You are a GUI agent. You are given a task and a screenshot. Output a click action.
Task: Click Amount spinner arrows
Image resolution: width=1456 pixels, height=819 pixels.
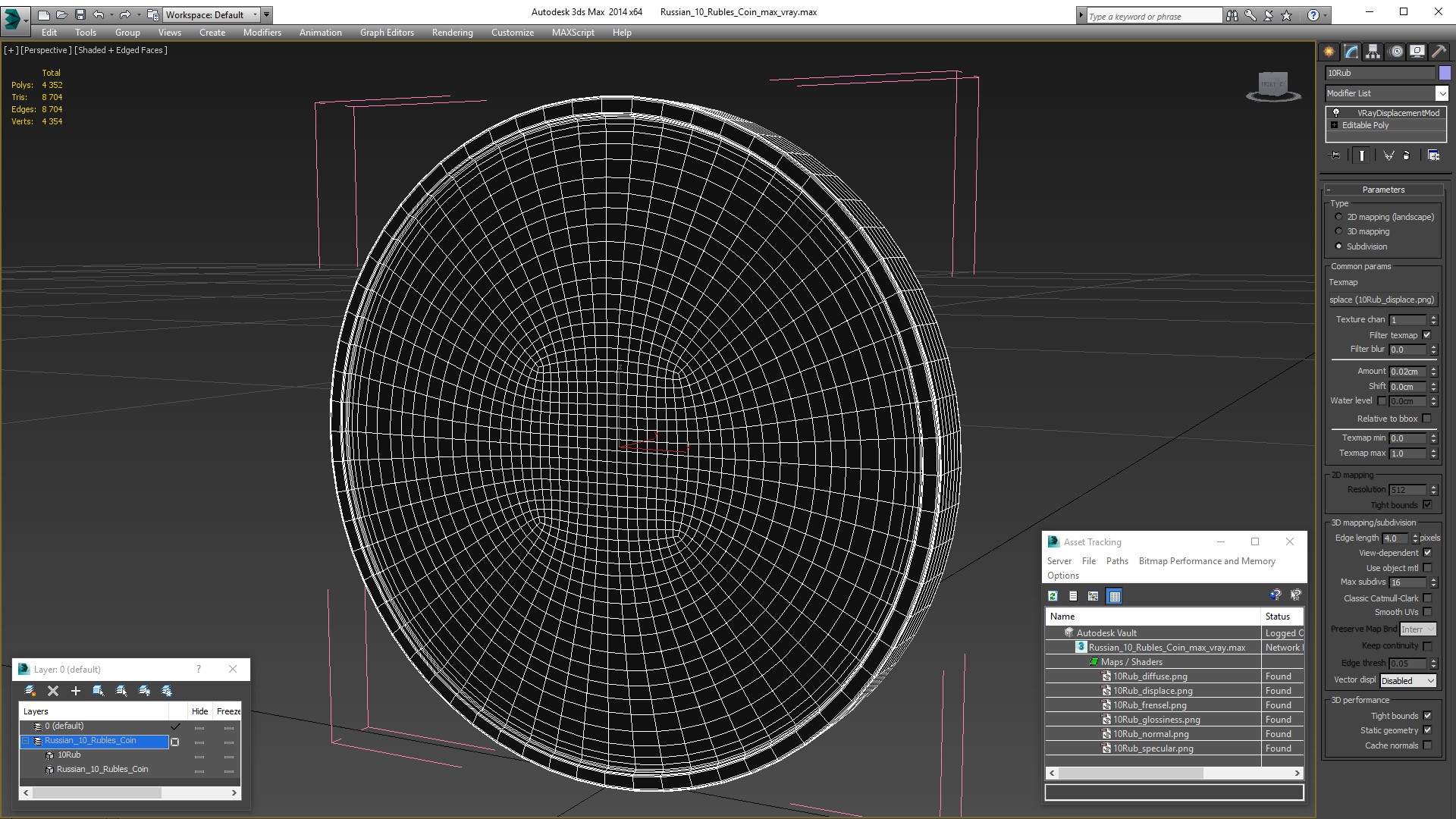tap(1433, 372)
